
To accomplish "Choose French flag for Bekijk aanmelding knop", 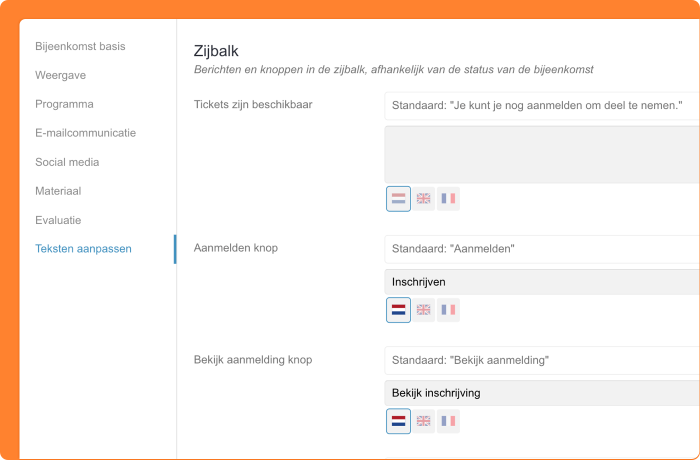I will (x=448, y=421).
